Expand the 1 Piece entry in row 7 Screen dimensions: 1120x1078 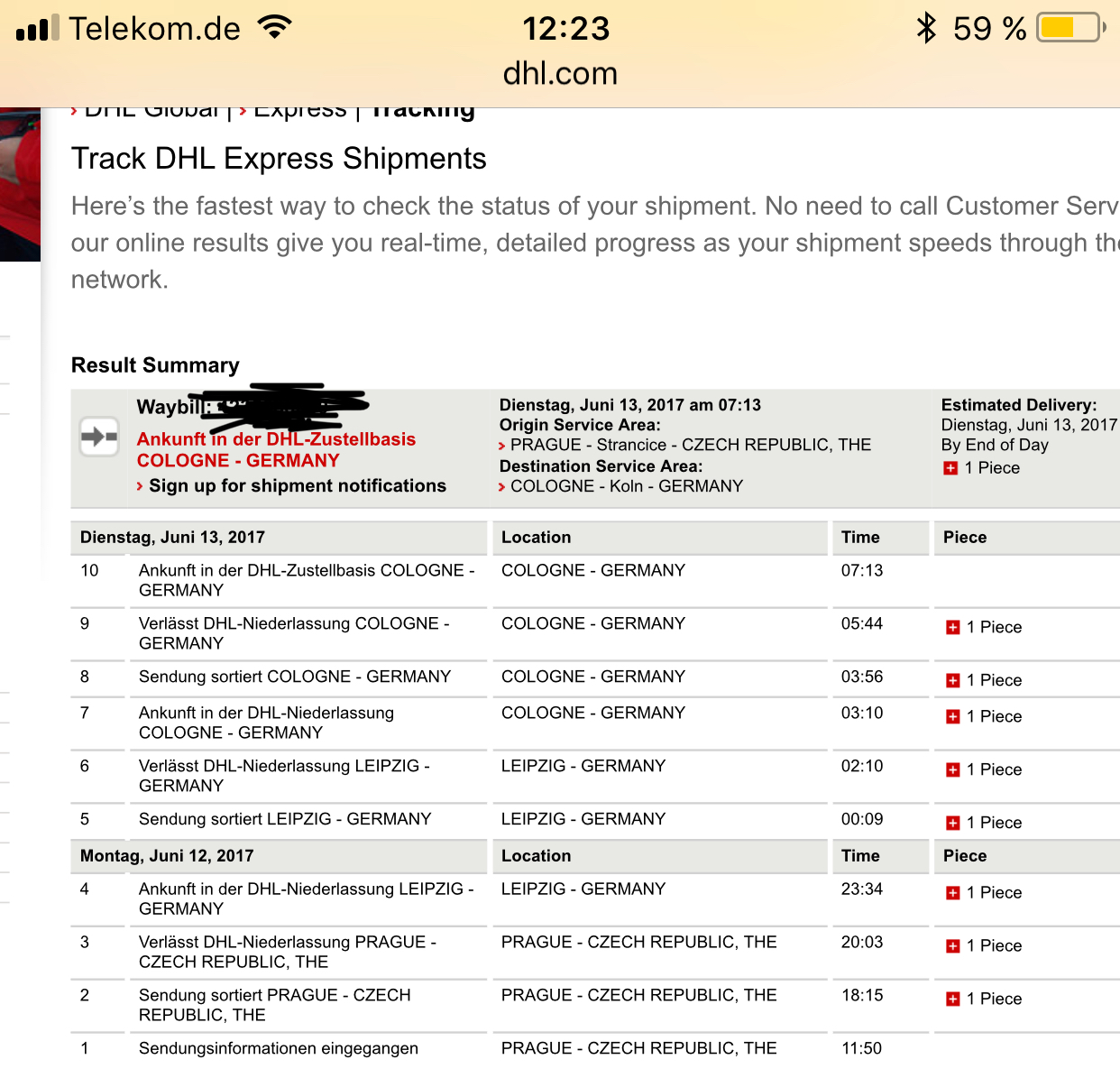pyautogui.click(x=984, y=717)
